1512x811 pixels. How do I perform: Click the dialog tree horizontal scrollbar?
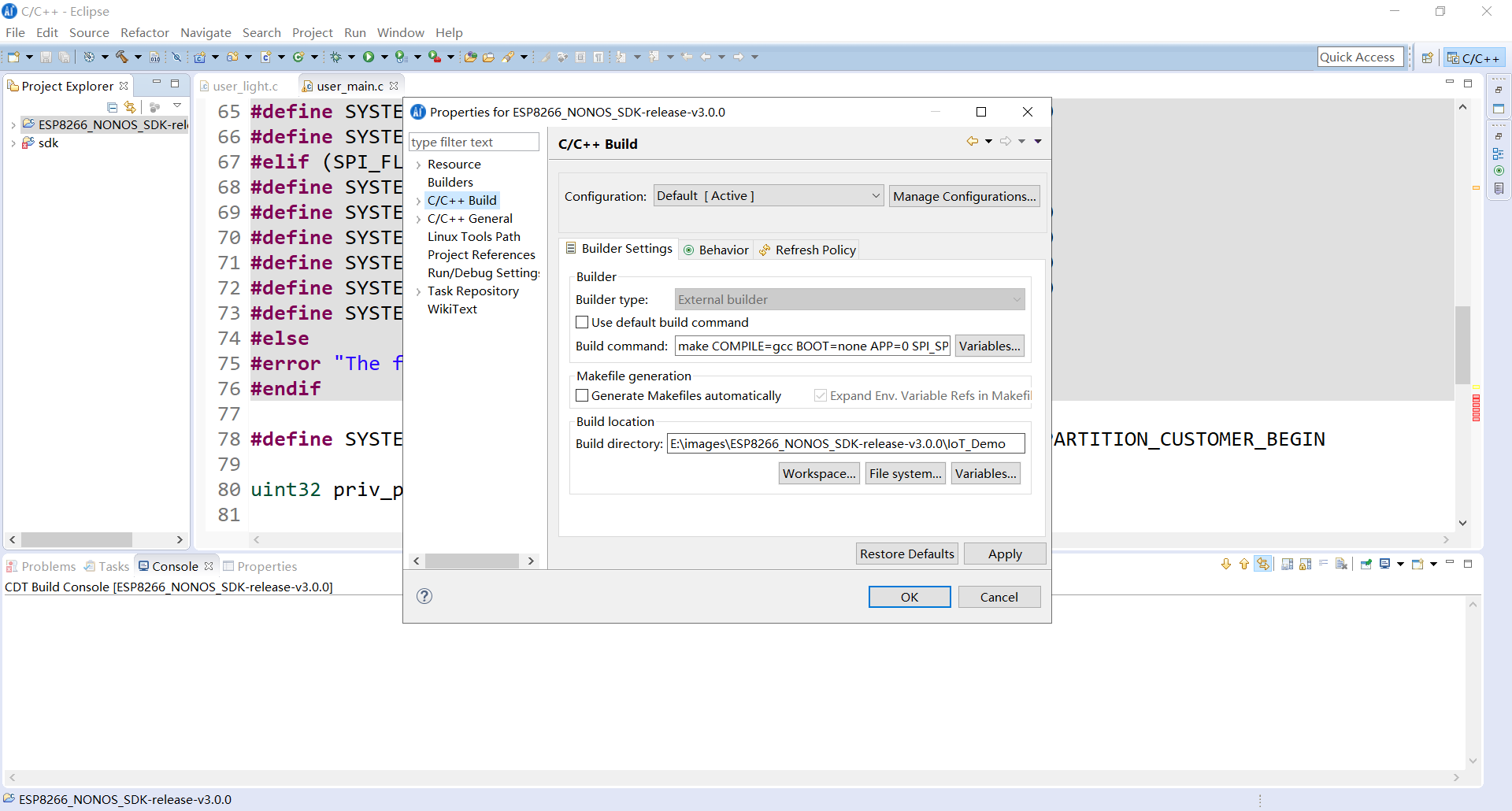click(473, 561)
